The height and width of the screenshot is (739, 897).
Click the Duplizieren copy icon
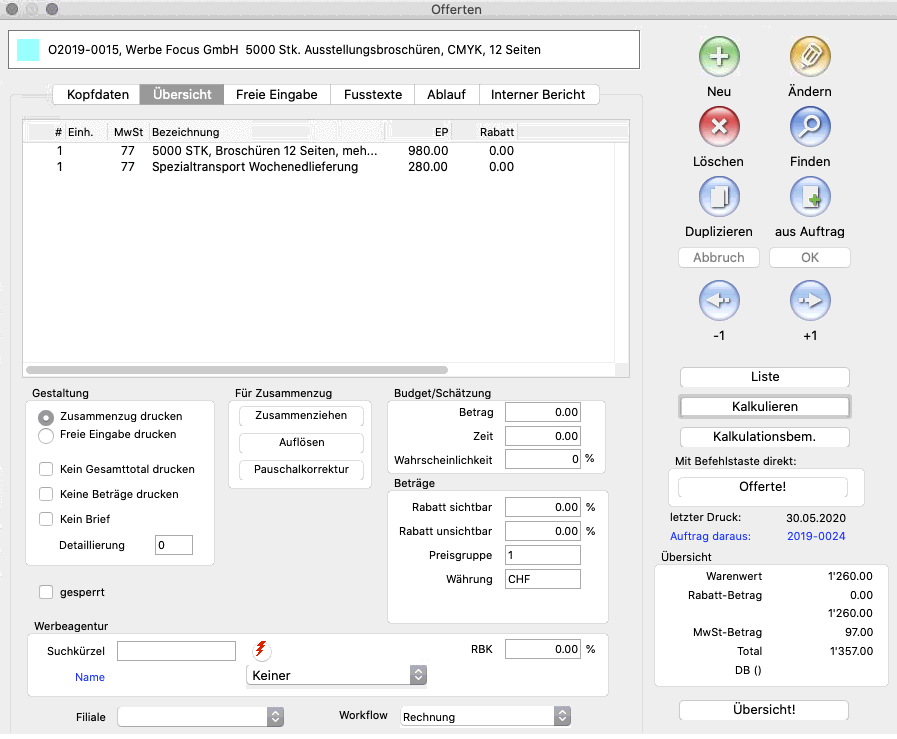coord(718,197)
